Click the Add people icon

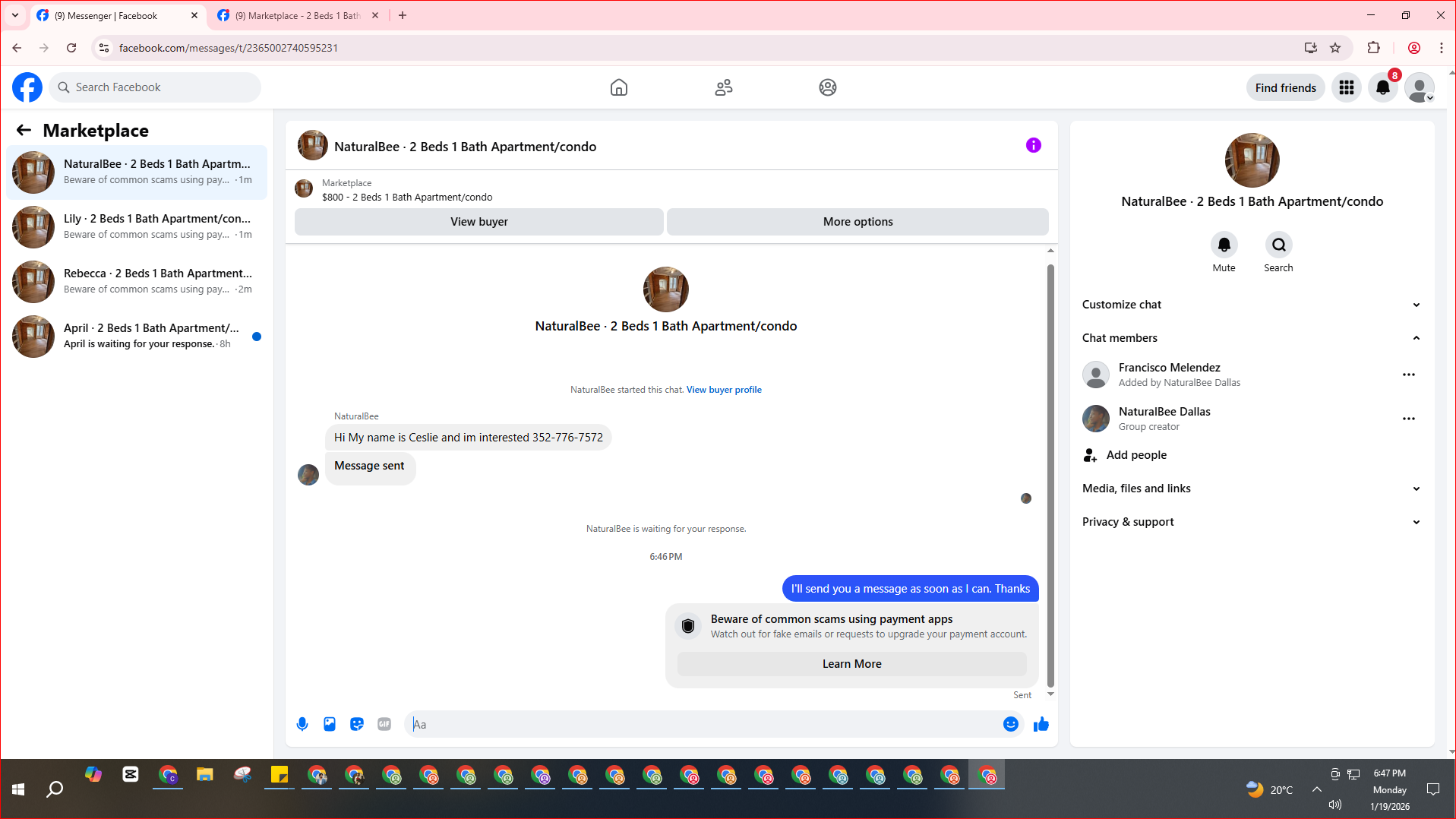pyautogui.click(x=1091, y=455)
